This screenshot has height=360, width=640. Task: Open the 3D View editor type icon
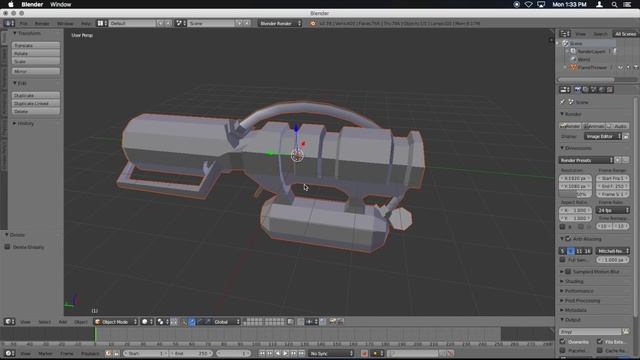click(x=9, y=322)
